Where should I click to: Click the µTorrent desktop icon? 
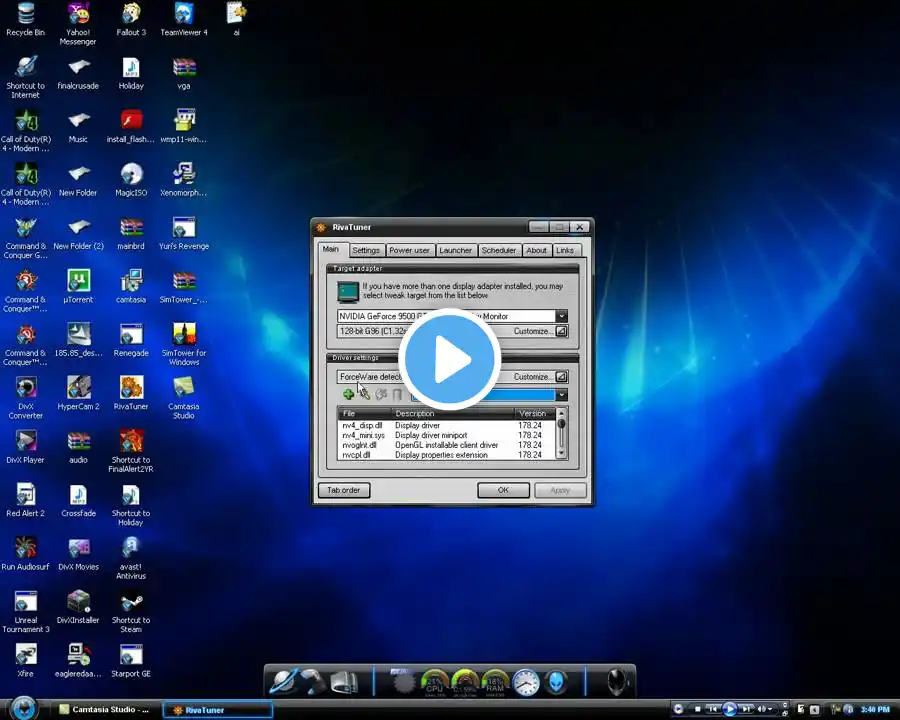pos(78,287)
